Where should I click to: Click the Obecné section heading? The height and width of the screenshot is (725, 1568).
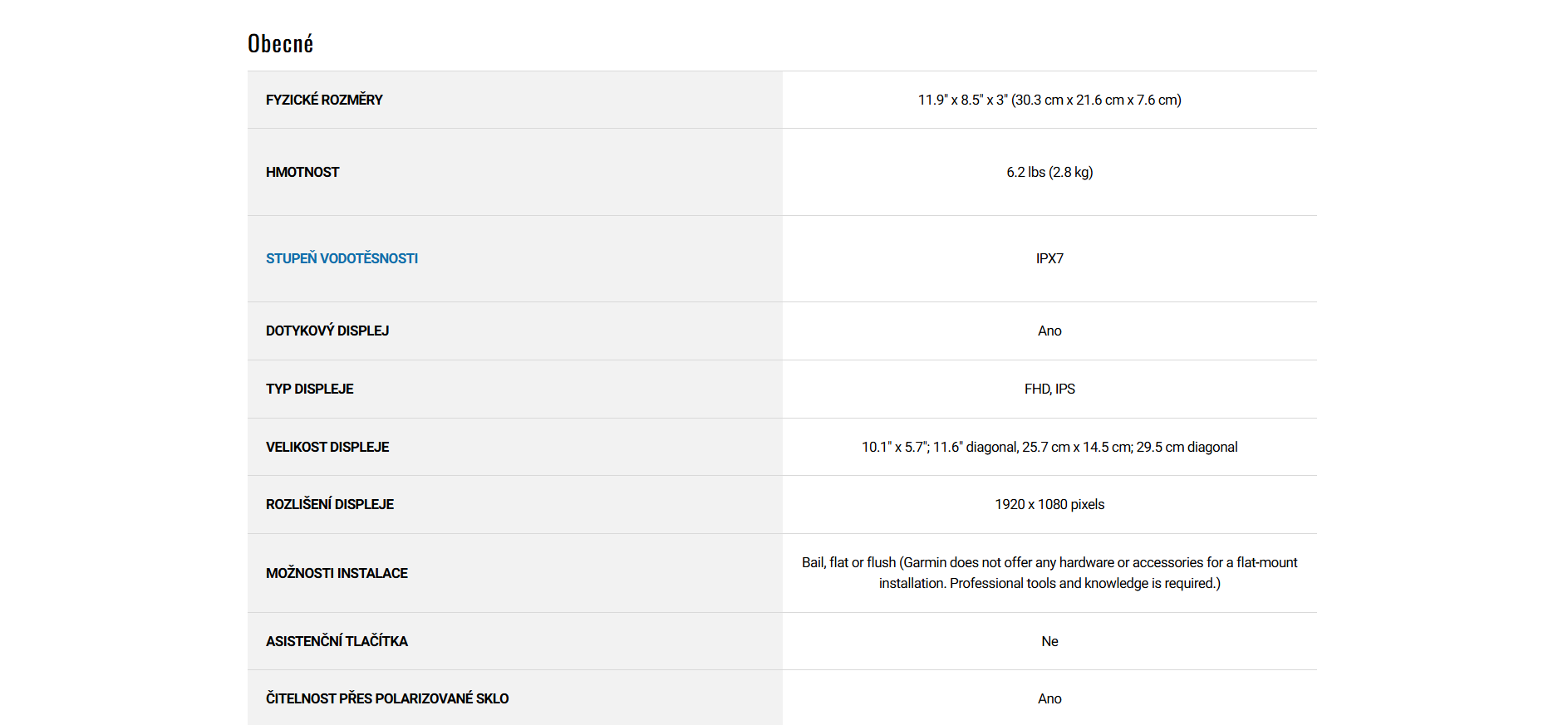(280, 44)
